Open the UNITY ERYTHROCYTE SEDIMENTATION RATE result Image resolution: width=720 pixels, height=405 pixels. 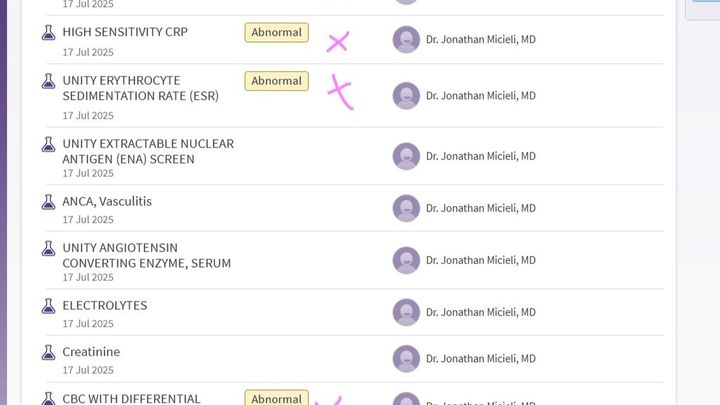[x=140, y=88]
